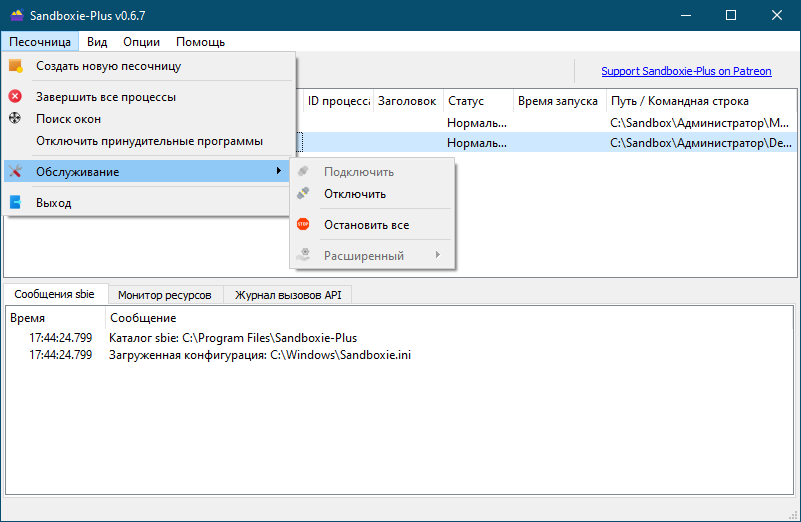
Task: Click the red terminate all processes icon
Action: coord(15,96)
